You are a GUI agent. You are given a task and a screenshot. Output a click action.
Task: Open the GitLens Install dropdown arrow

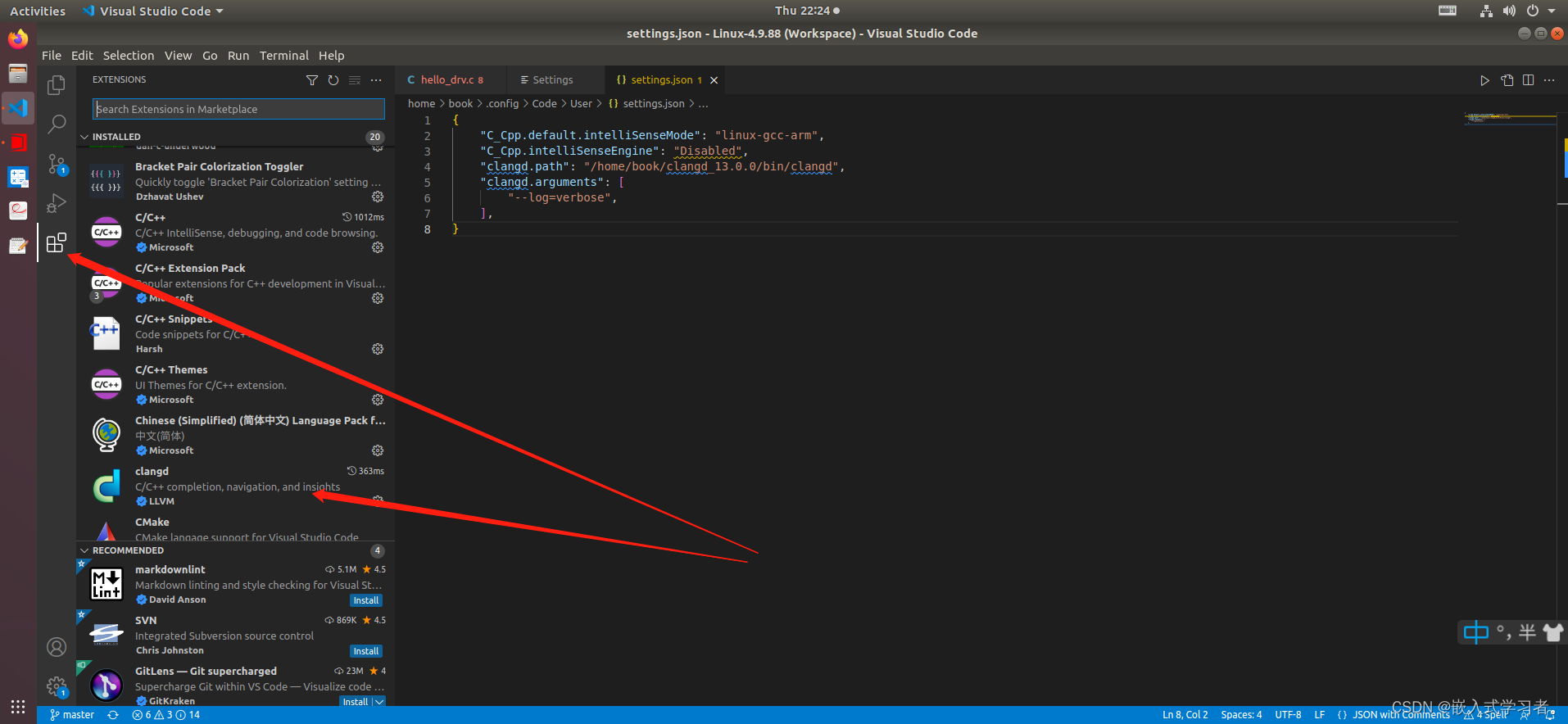click(x=378, y=702)
